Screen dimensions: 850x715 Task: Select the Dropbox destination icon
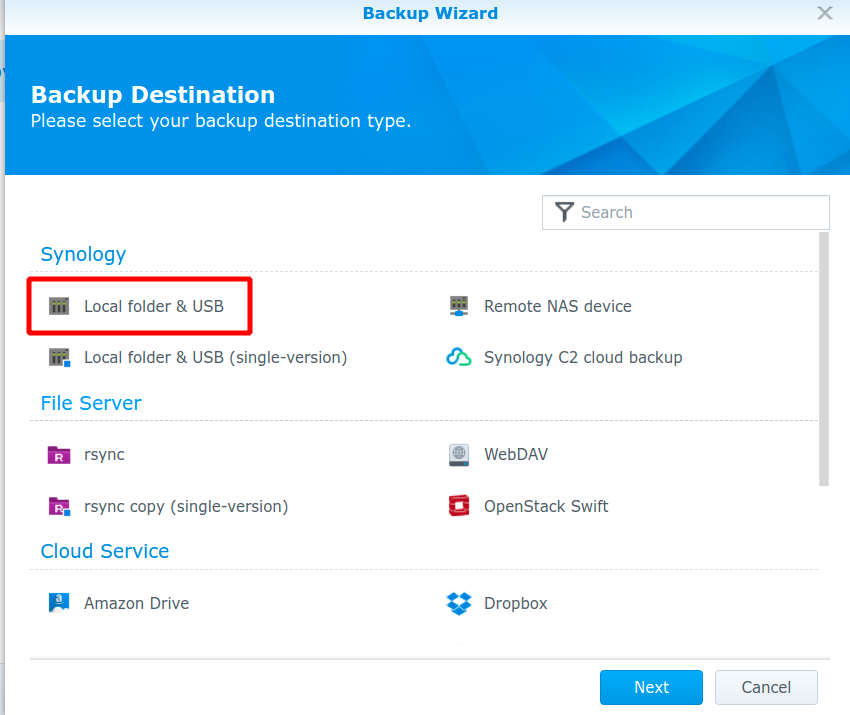click(x=458, y=603)
